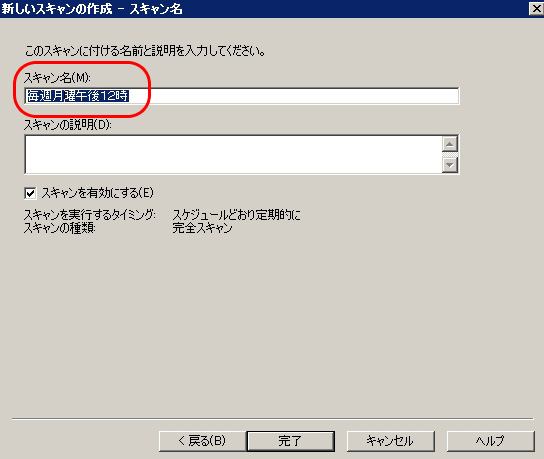The width and height of the screenshot is (544, 459).
Task: Click the scroll up arrow in description box
Action: 450,144
